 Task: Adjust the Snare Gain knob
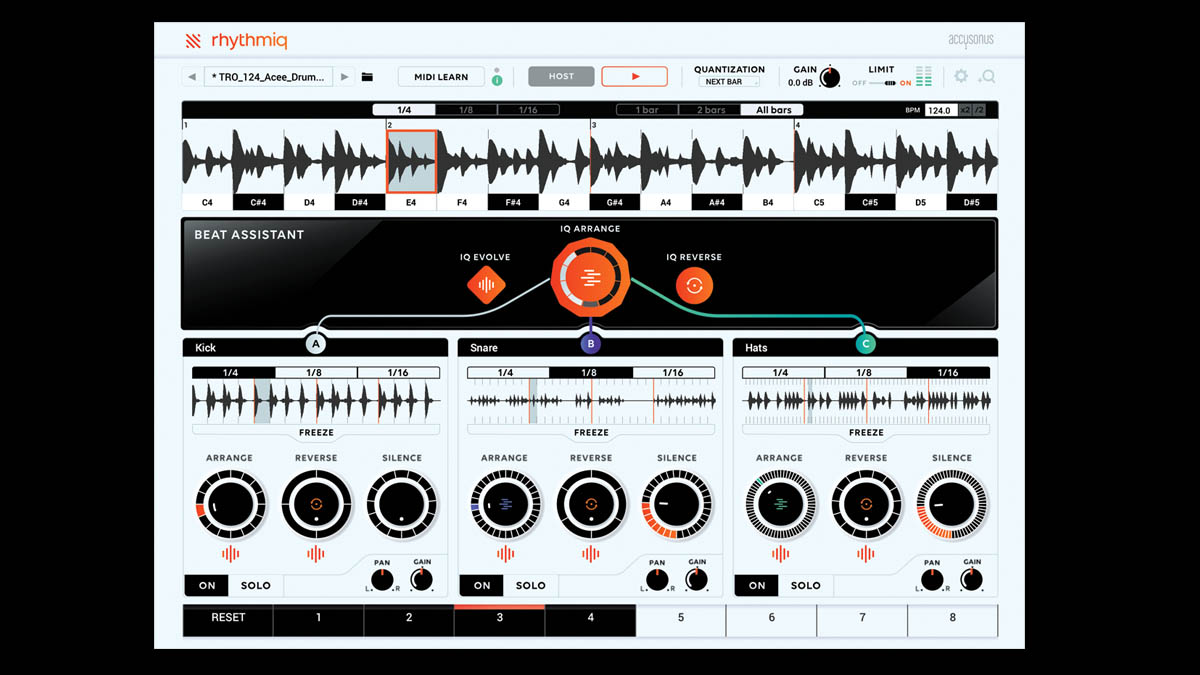pos(697,579)
